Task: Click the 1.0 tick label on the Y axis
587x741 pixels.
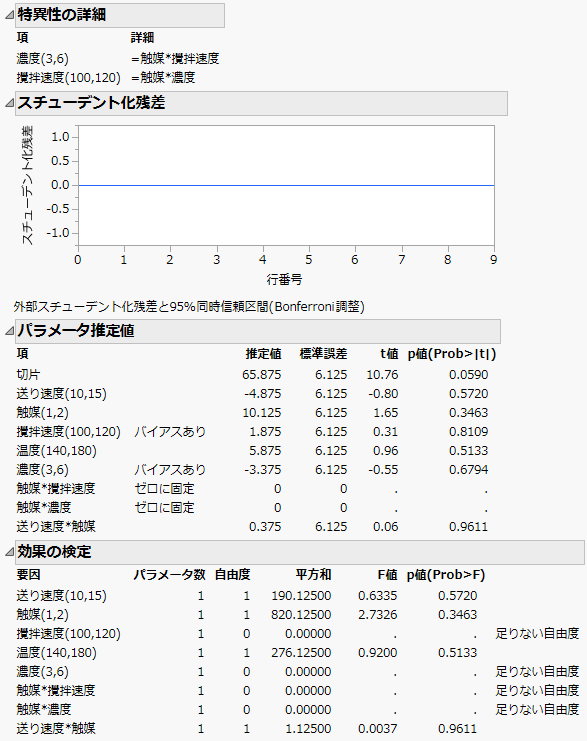Action: (x=60, y=137)
